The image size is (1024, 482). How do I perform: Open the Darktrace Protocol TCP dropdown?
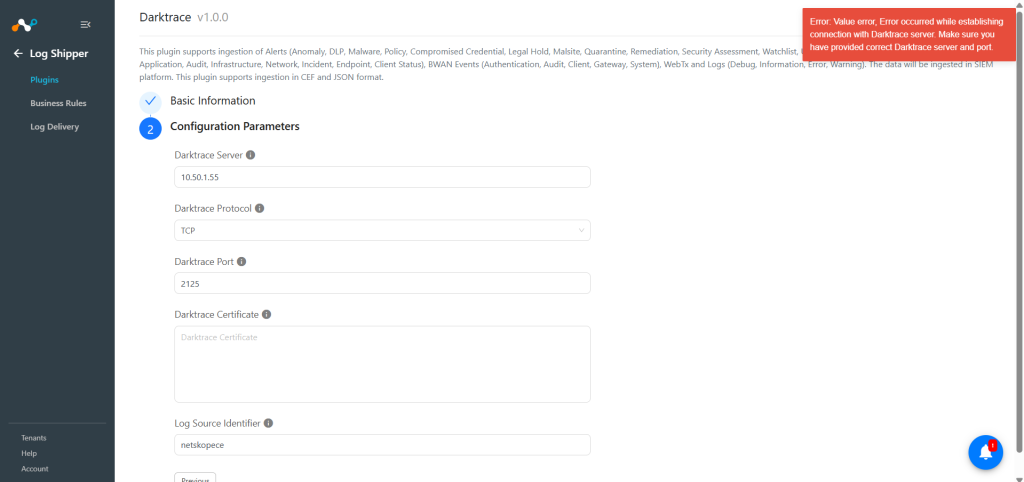click(382, 230)
